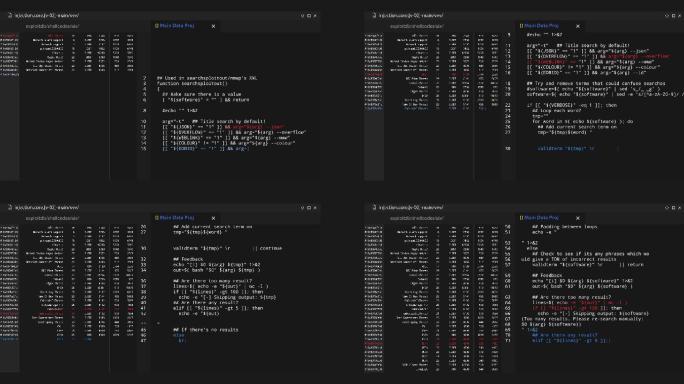This screenshot has height=384, width=684.
Task: Maximize the top-right editor window
Action: point(673,16)
